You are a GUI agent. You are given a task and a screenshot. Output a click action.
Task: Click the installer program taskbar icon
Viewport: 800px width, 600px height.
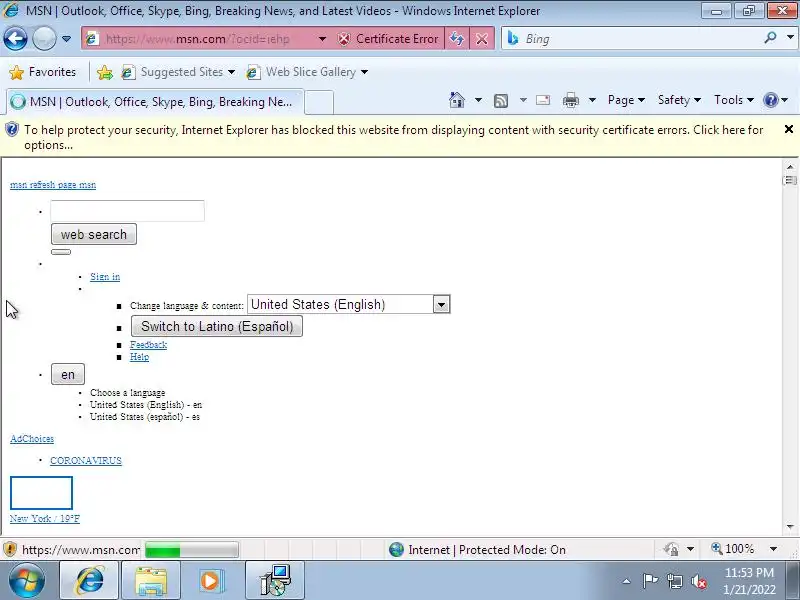(275, 580)
